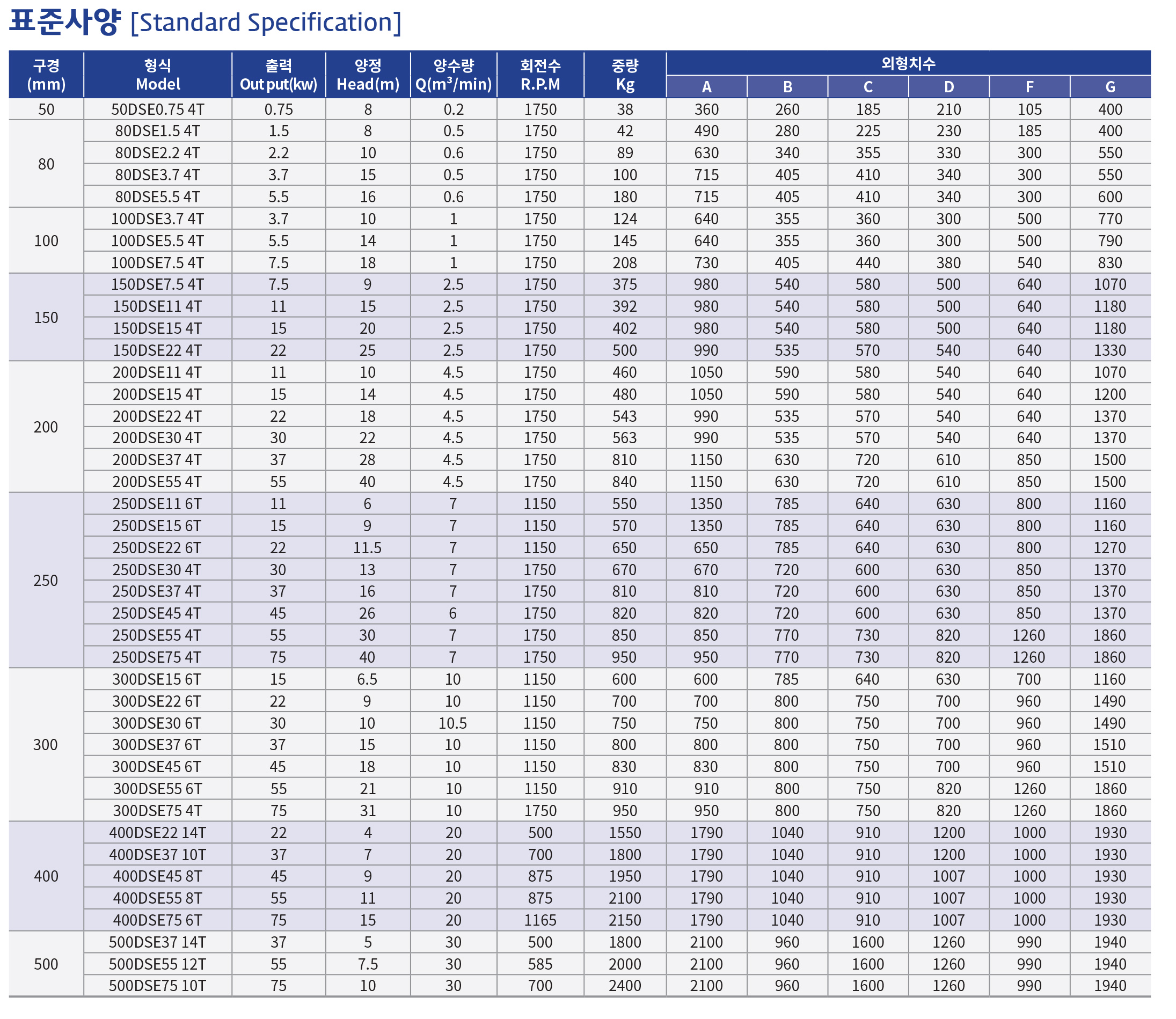Select model cell 80DSE3.7 4T
The image size is (1176, 1019).
pyautogui.click(x=158, y=175)
